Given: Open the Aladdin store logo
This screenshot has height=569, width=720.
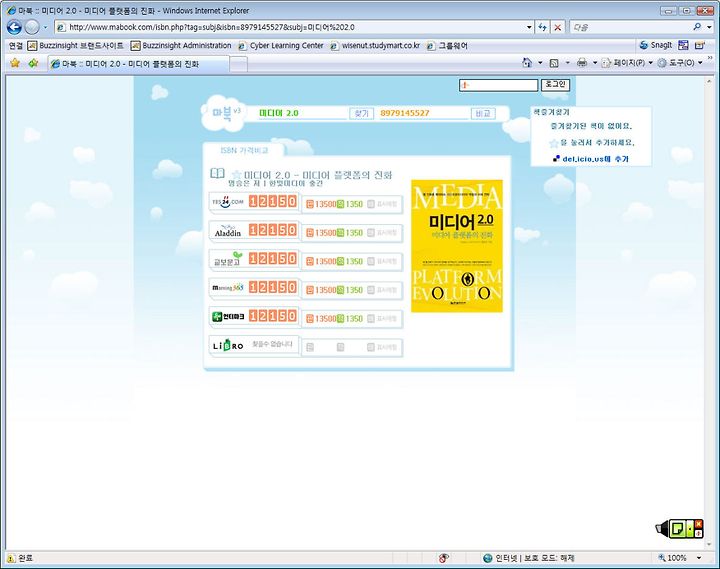Looking at the screenshot, I should (x=228, y=231).
